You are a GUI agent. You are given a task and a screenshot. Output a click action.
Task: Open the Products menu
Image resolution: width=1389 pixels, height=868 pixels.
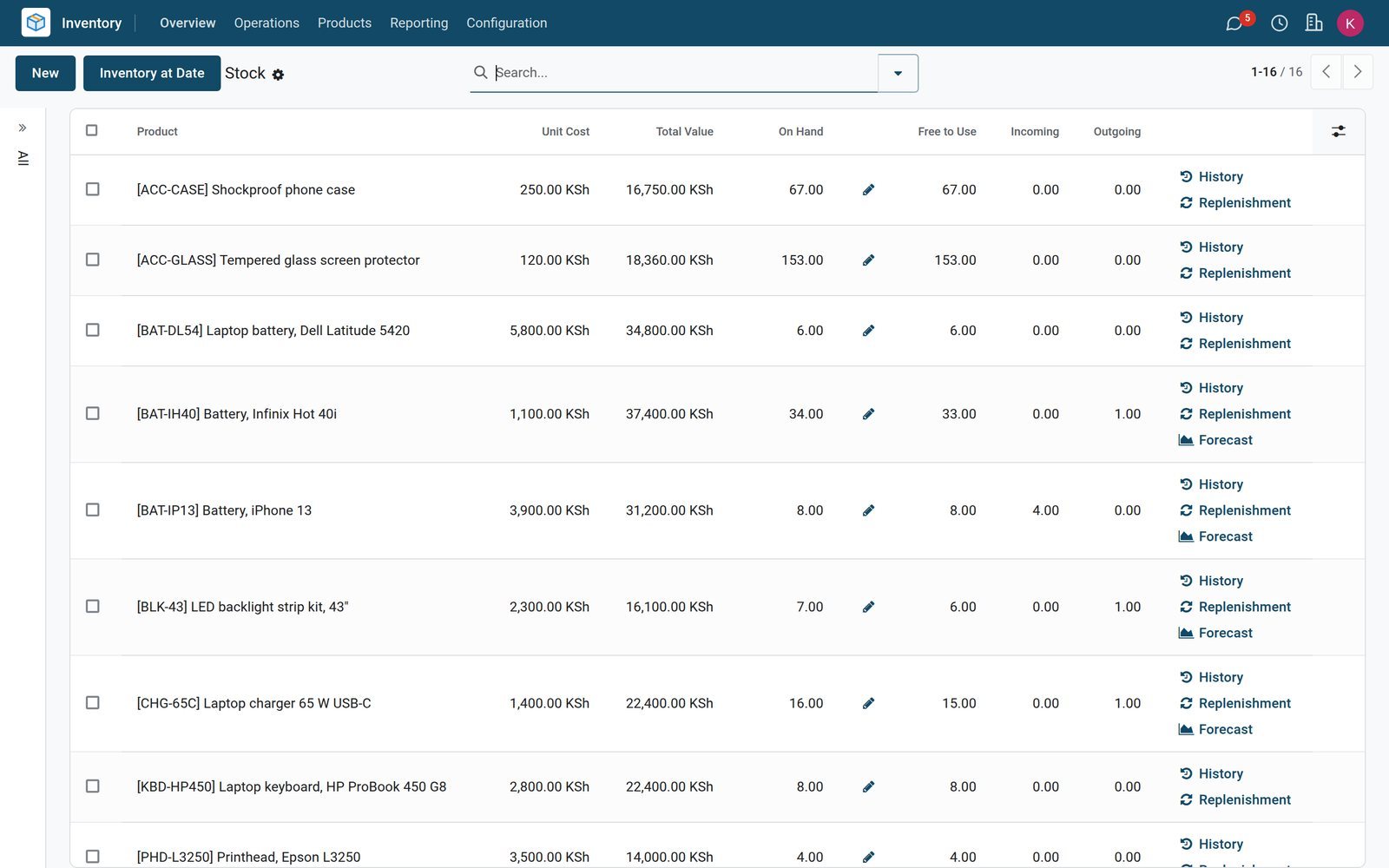pos(345,23)
